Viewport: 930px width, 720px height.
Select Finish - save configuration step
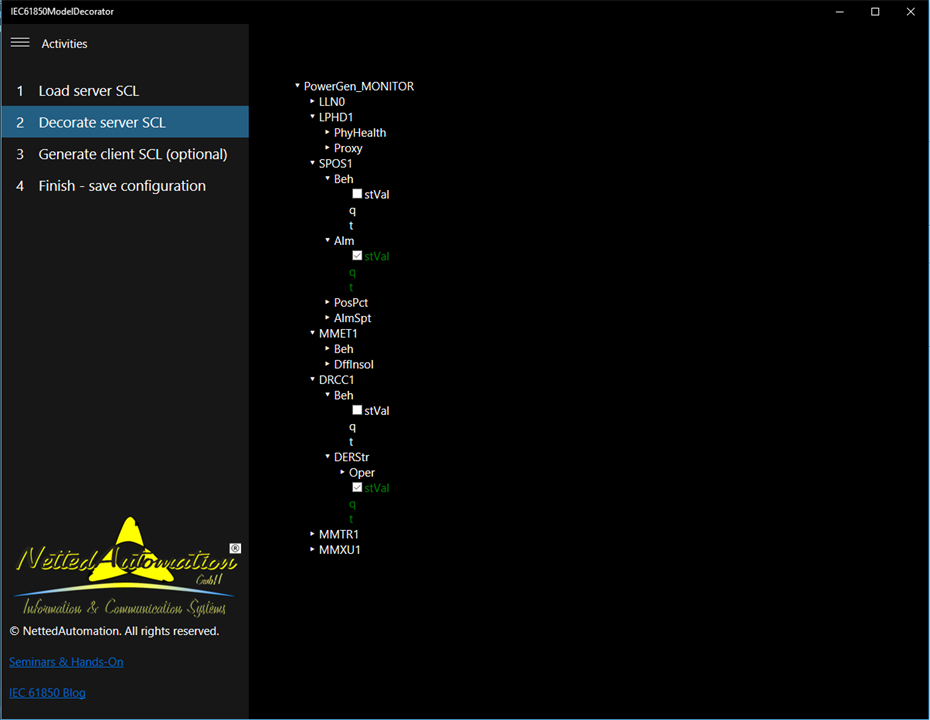pyautogui.click(x=125, y=186)
